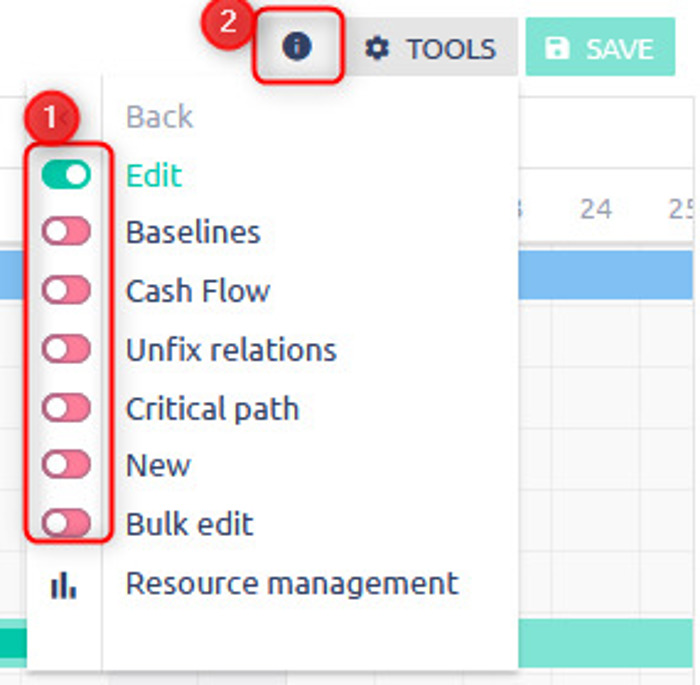This screenshot has width=700, height=685.
Task: Turn on the Cash Flow toggle
Action: (x=66, y=290)
